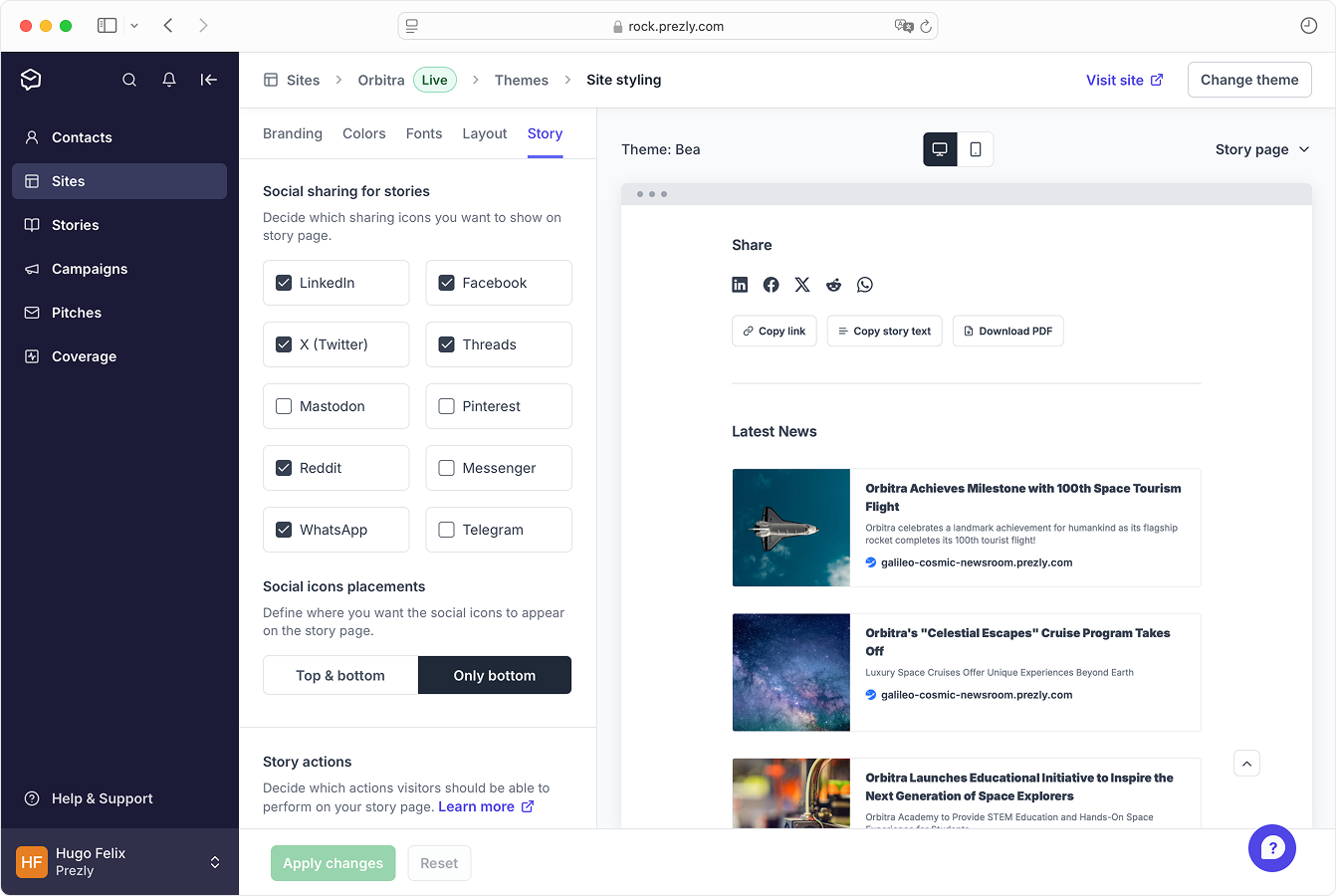
Task: Open the Learn more link
Action: (x=486, y=806)
